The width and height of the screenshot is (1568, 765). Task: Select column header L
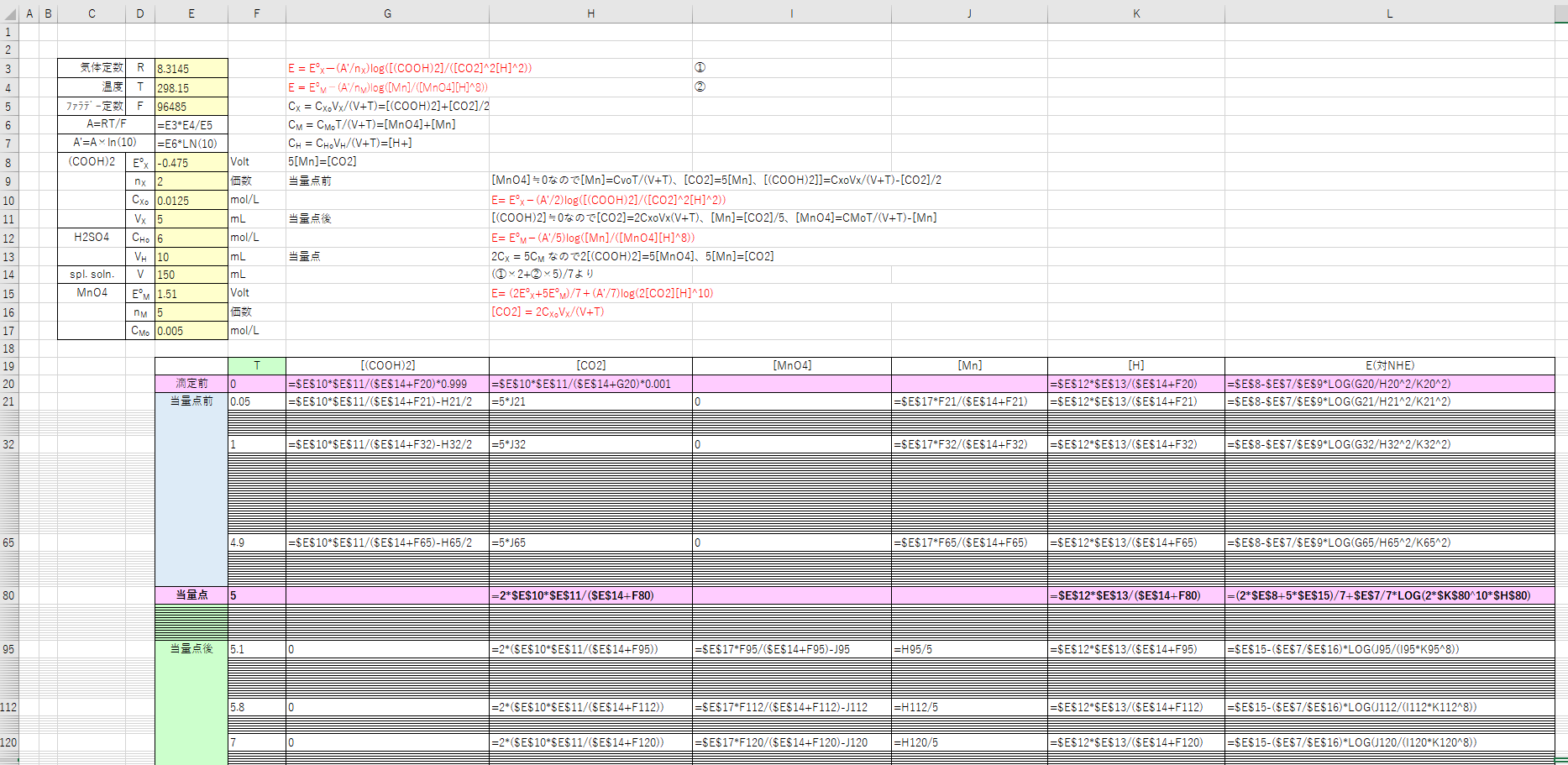tap(1389, 13)
